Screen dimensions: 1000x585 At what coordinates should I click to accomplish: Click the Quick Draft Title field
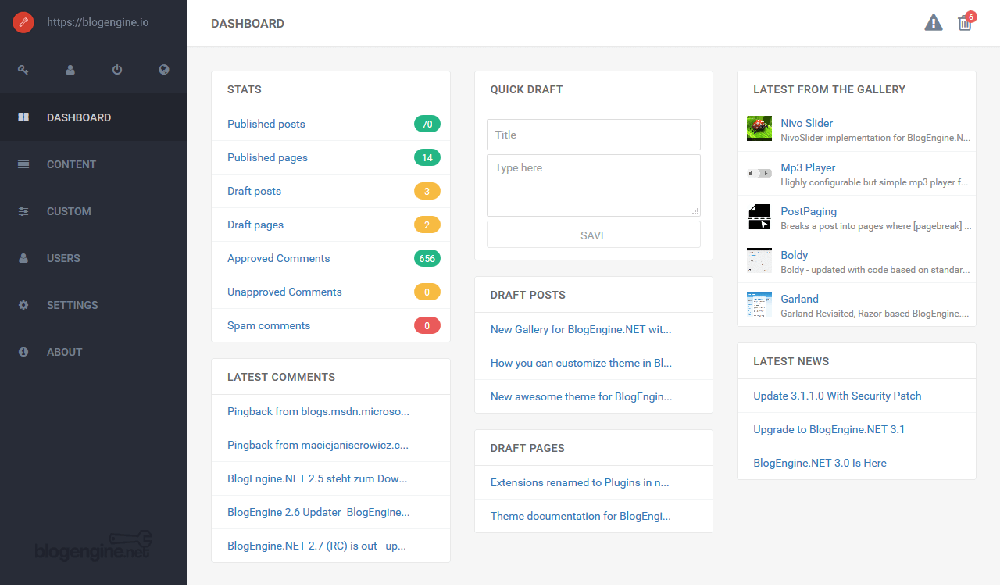coord(593,135)
